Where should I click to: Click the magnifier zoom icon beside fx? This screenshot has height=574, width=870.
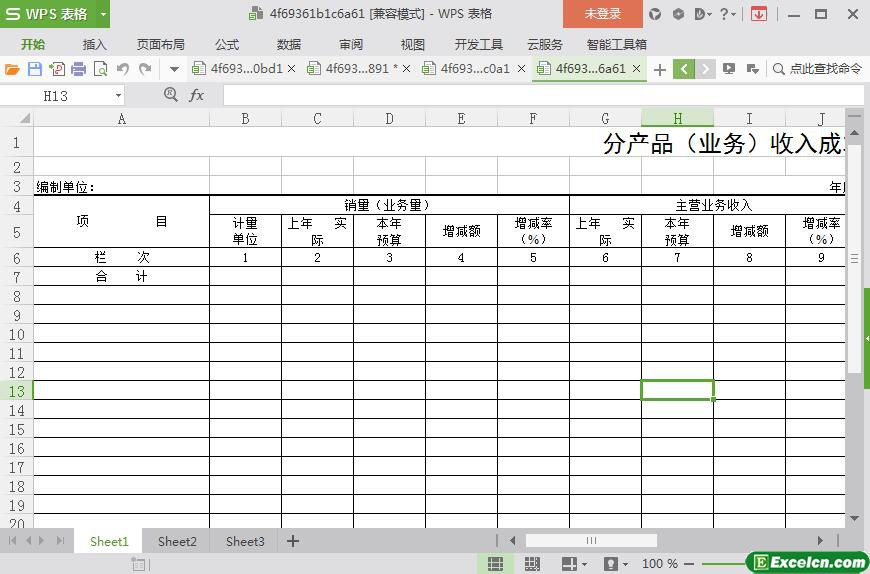(x=170, y=95)
